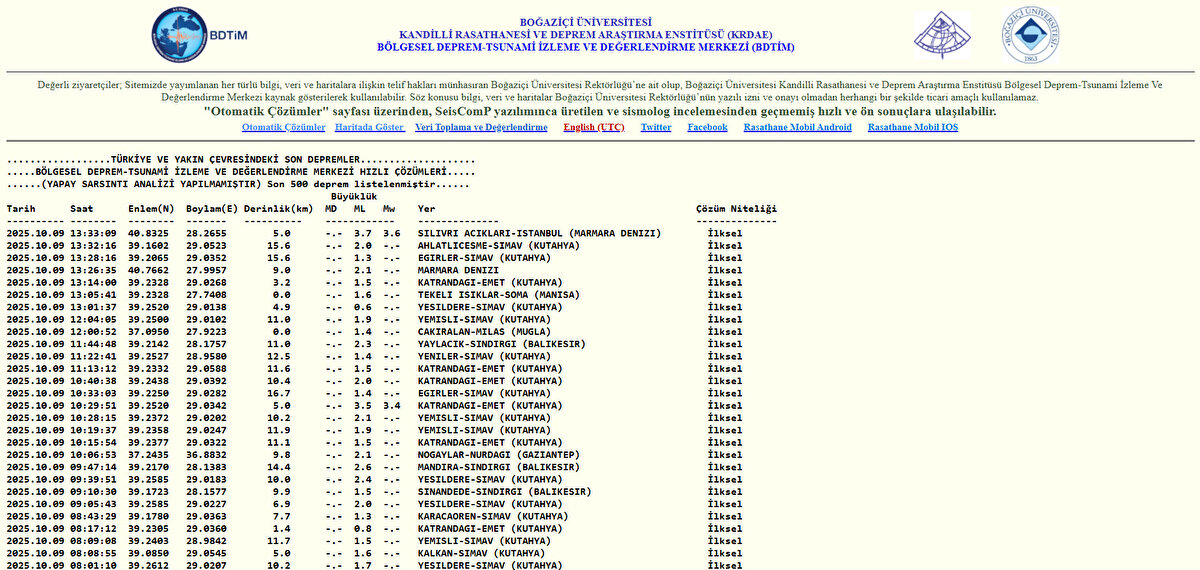The height and width of the screenshot is (570, 1200).
Task: Click the Karacaoren-Simav (Kutahya) entry
Action: coord(491,516)
